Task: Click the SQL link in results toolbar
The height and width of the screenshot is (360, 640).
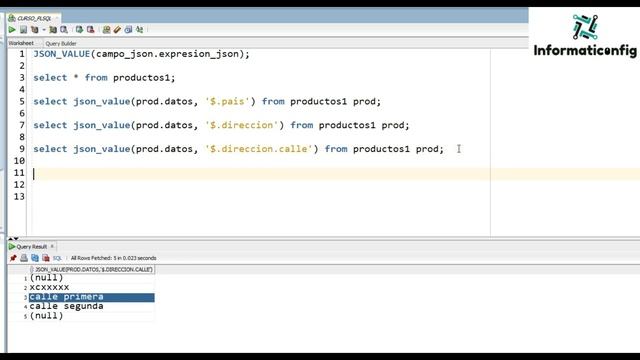Action: 57,258
